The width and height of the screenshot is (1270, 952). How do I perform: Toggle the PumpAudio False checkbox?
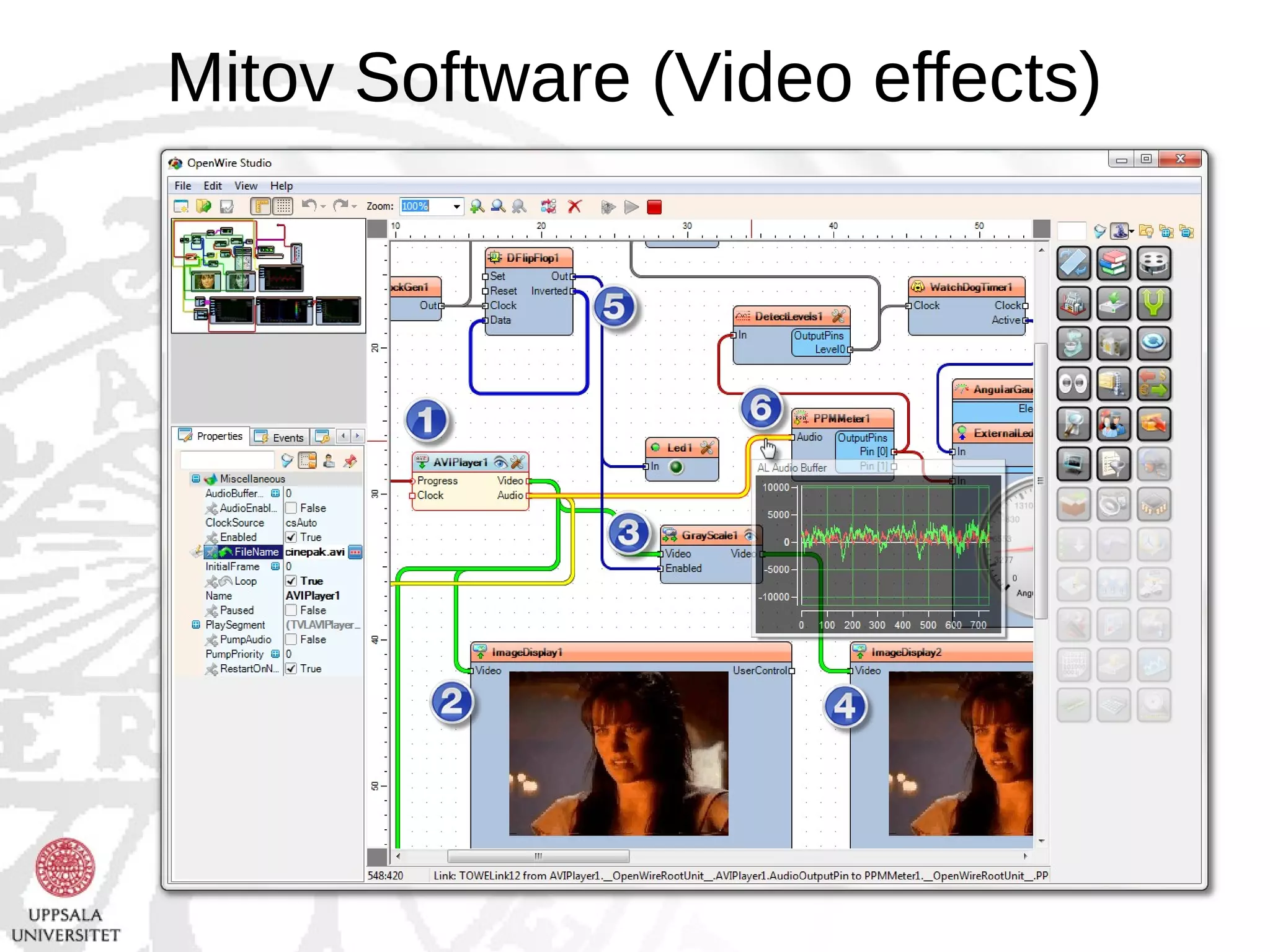pyautogui.click(x=291, y=639)
